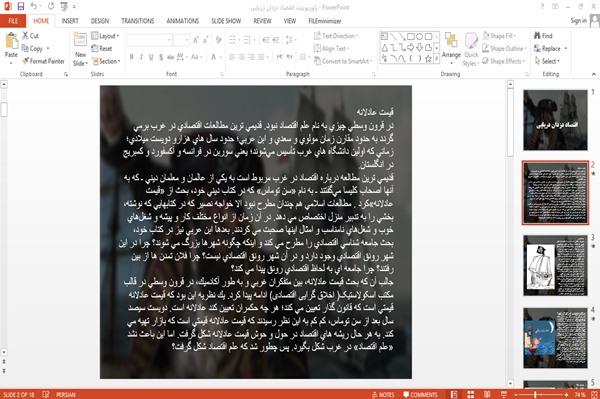Reset the slide layout
The width and height of the screenshot is (600, 399).
point(102,49)
